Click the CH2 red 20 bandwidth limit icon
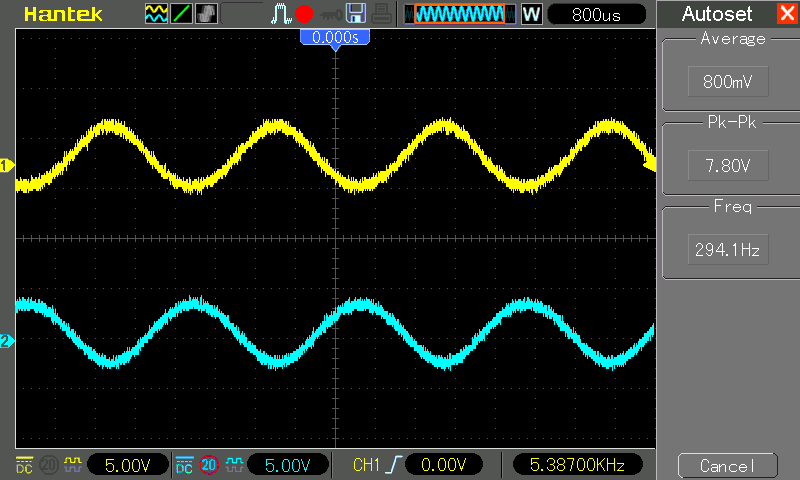 209,465
